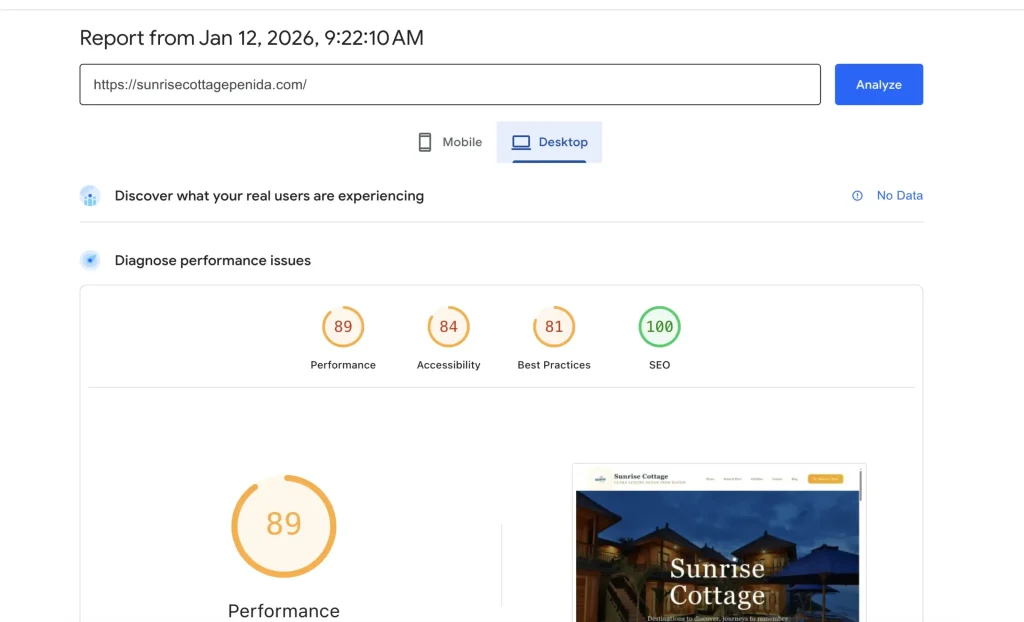
Task: Open the 89 Performance score gauge
Action: (343, 326)
